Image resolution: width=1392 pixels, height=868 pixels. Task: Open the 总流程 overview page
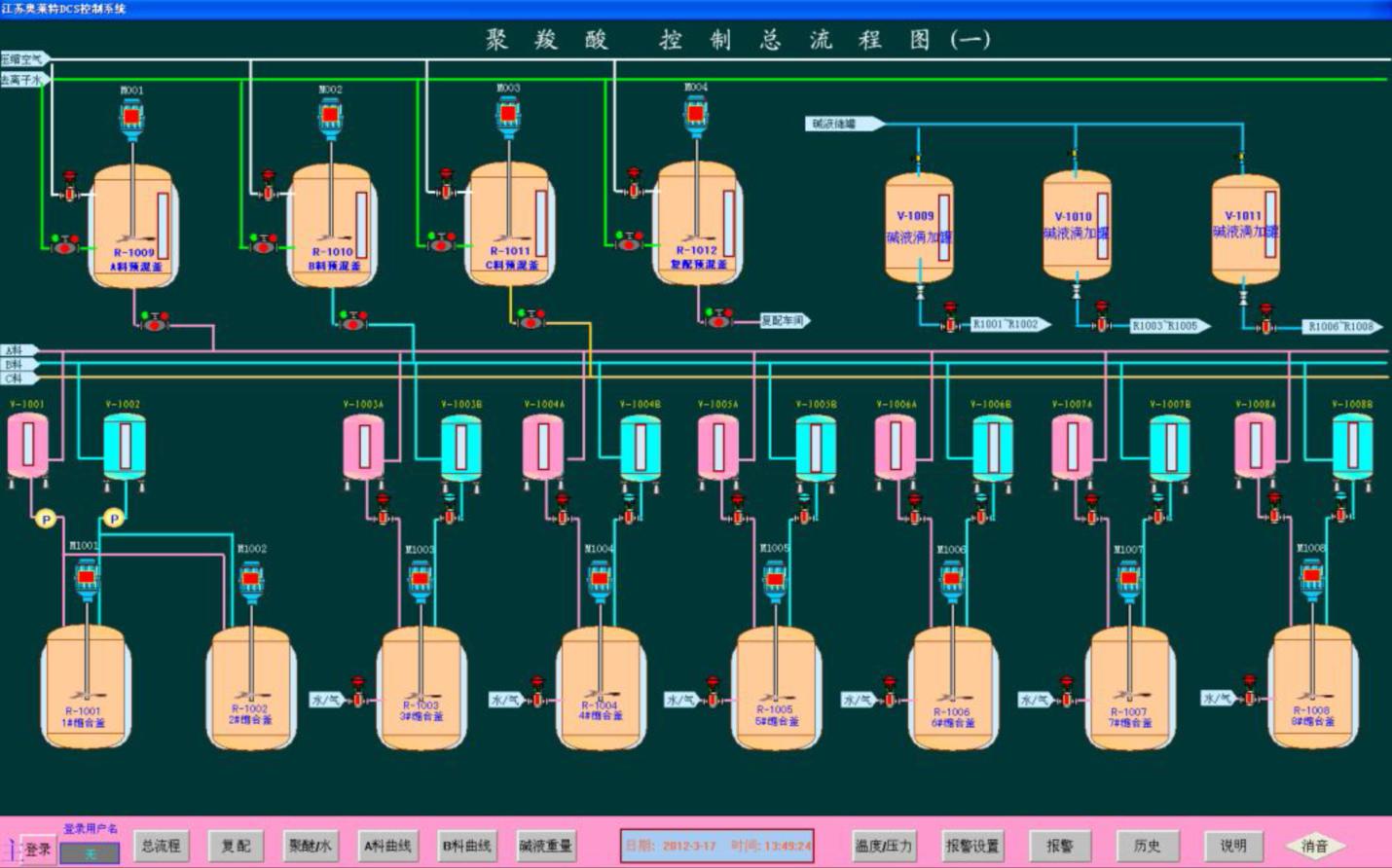pos(161,846)
